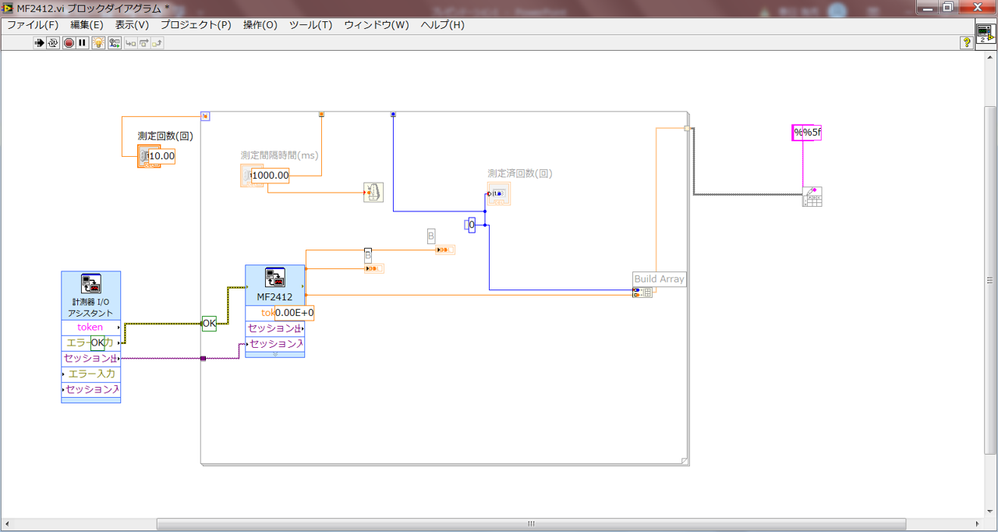Open the 操作(O) menu
This screenshot has height=532, width=998.
pos(260,25)
